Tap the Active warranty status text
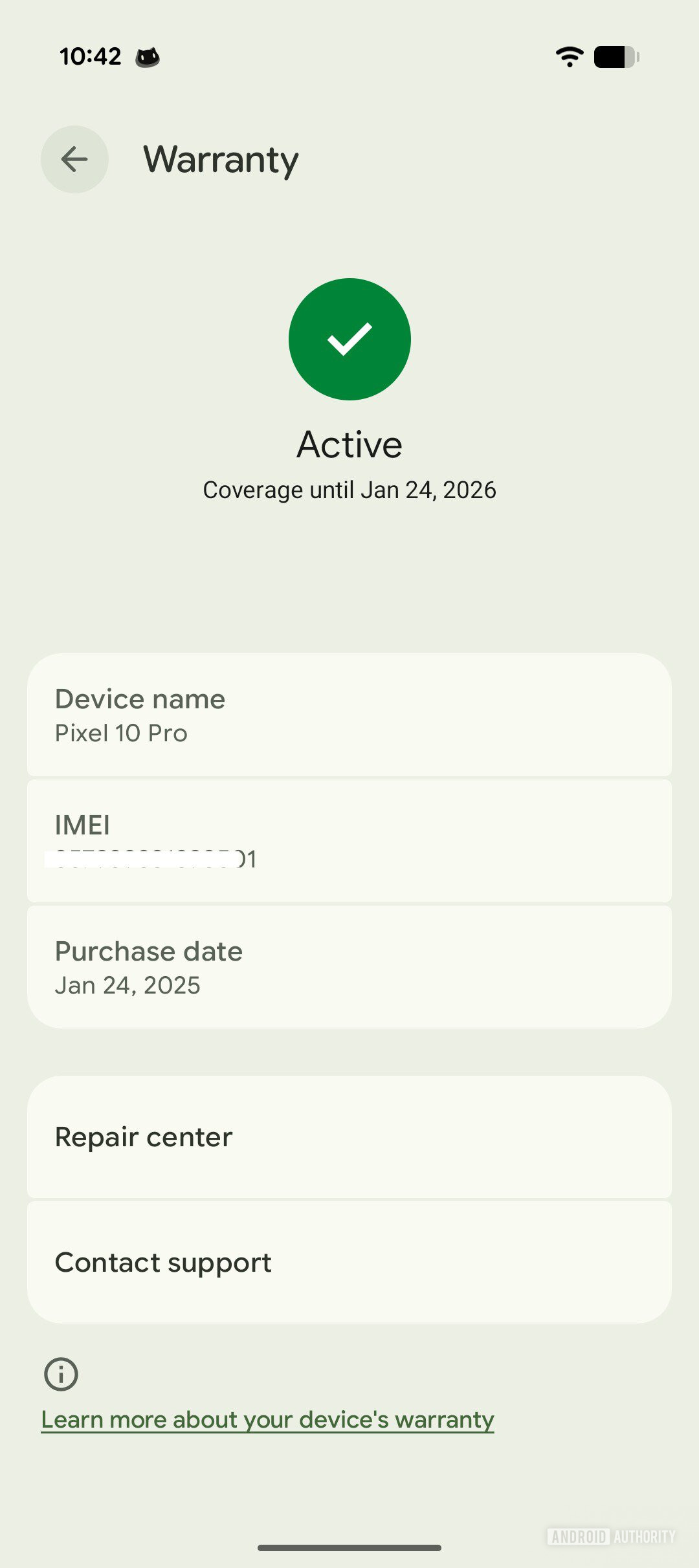 pos(349,444)
